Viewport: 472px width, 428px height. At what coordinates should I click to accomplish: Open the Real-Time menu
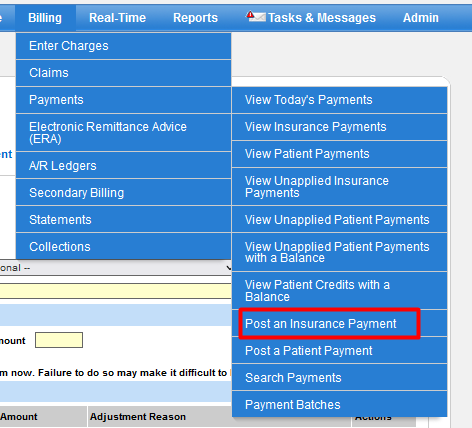coord(117,18)
